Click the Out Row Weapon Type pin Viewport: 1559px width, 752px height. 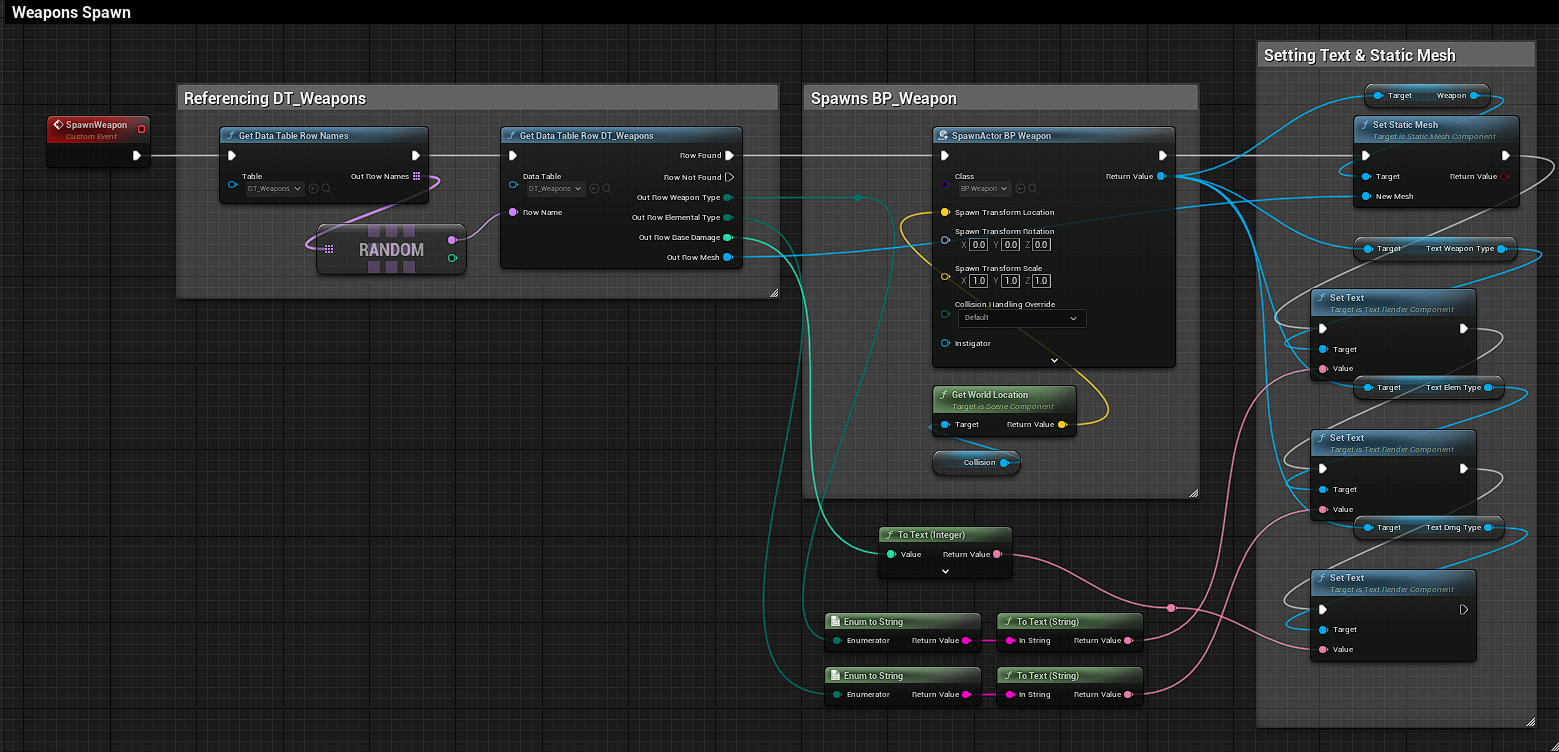tap(727, 197)
